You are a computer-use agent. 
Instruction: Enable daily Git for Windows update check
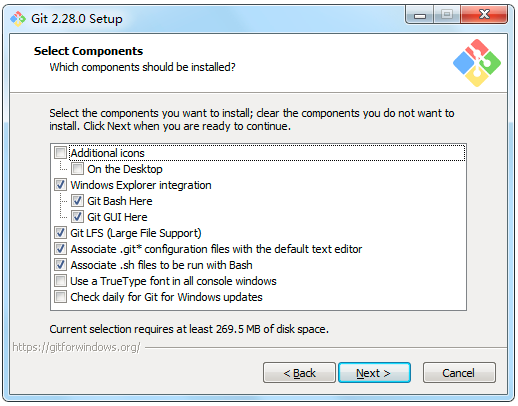[60, 297]
